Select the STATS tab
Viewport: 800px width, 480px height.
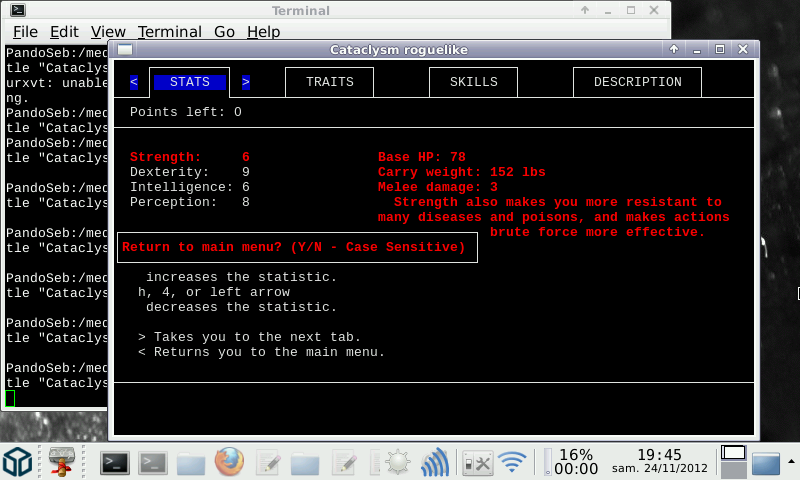coord(190,82)
